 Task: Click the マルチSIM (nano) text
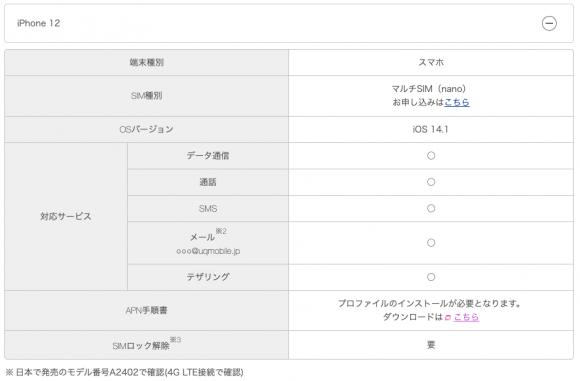429,89
